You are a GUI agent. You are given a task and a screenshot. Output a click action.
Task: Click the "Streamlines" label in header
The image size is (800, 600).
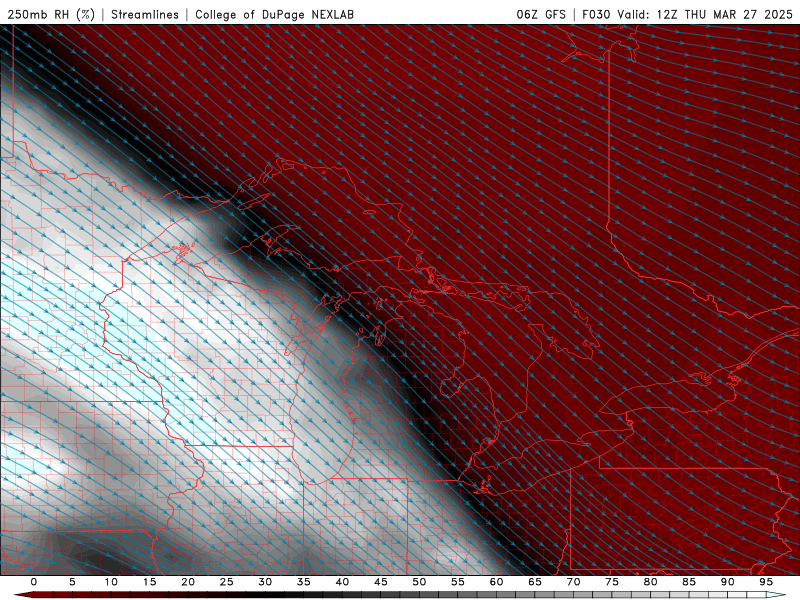(145, 14)
